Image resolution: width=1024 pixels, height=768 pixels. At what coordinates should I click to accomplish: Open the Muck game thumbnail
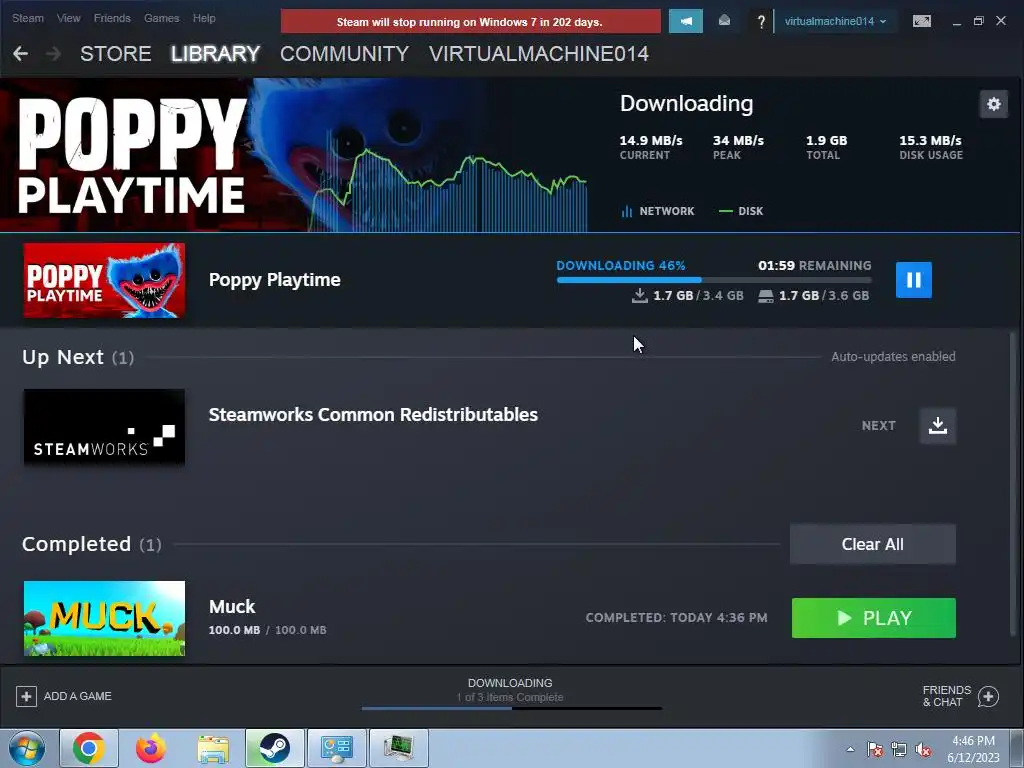click(x=104, y=618)
